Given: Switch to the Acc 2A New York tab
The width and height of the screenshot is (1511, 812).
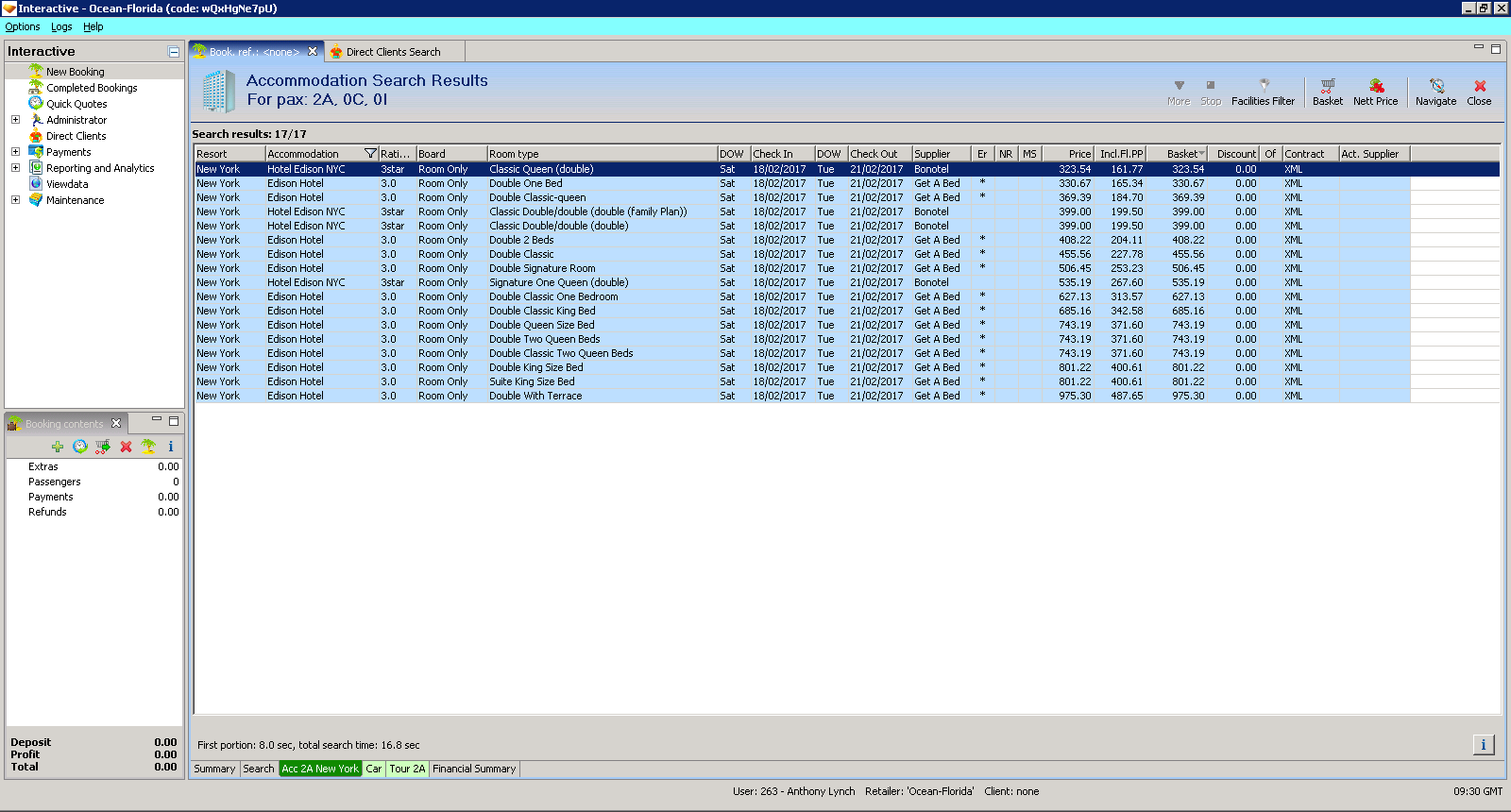Looking at the screenshot, I should point(320,769).
